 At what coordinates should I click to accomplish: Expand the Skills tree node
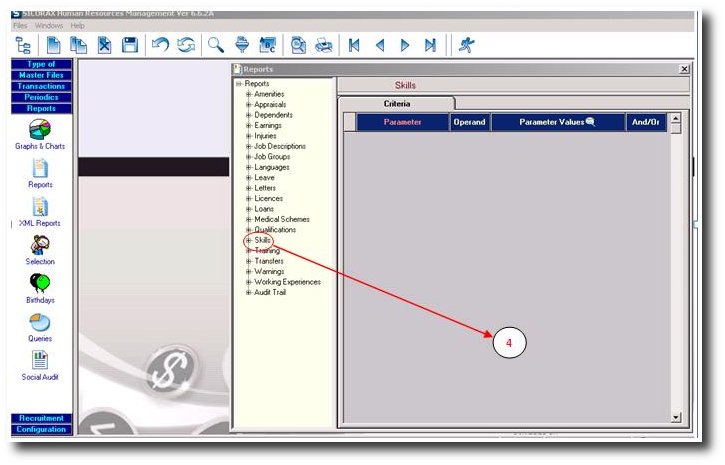click(248, 240)
